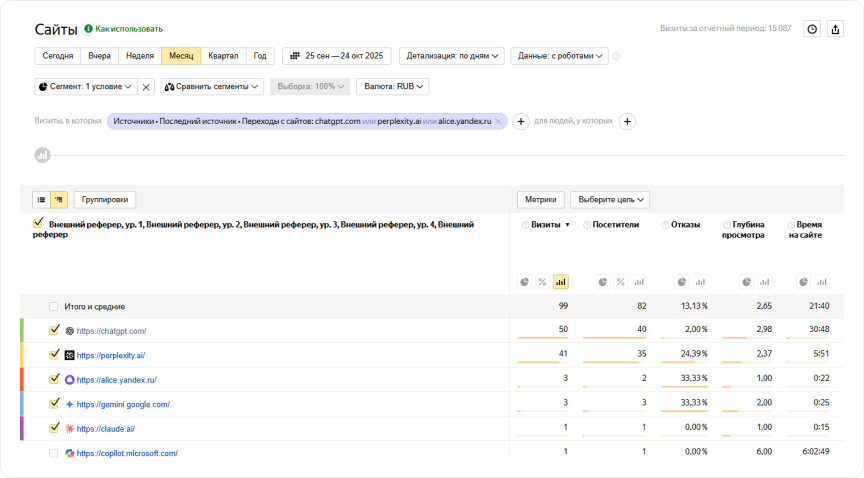Select pie chart icon under Визиты

pos(525,282)
